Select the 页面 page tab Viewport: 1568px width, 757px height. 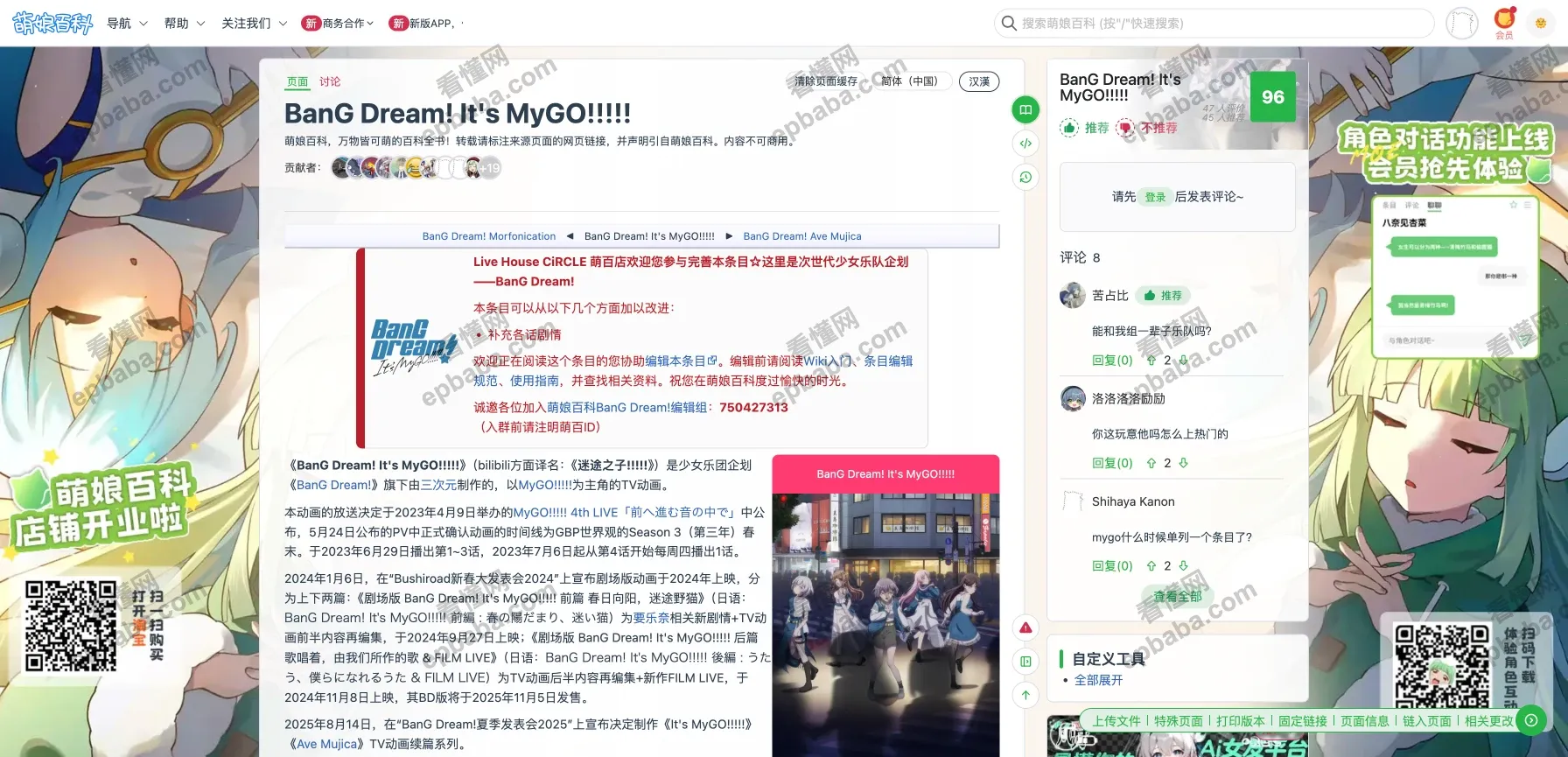click(x=297, y=81)
